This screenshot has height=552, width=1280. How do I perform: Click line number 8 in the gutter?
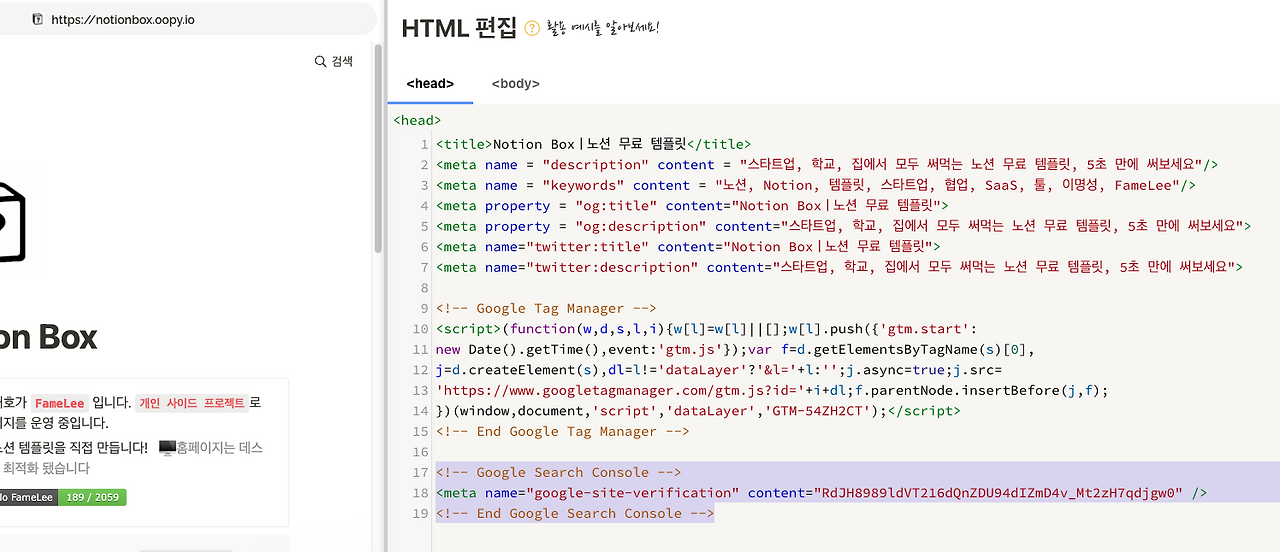(424, 288)
